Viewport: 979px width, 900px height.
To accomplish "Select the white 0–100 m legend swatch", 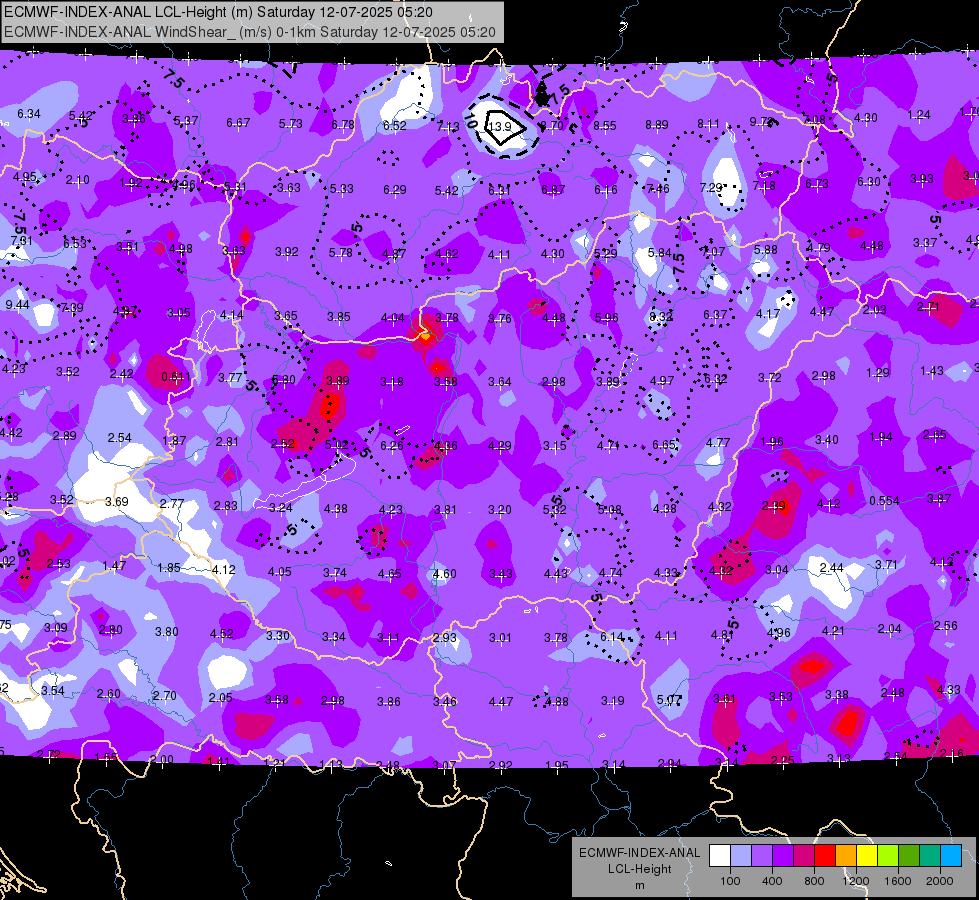I will [x=719, y=856].
